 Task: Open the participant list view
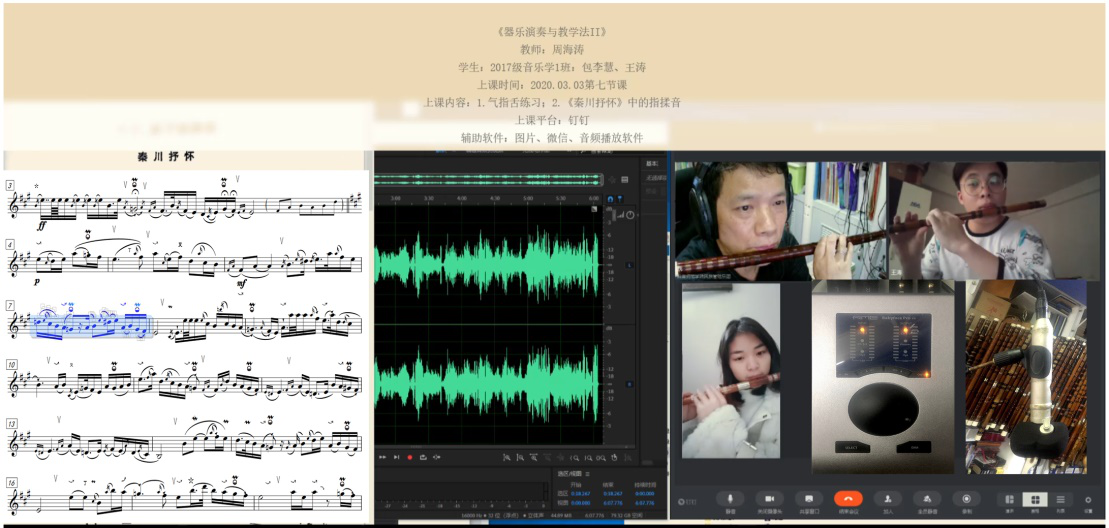pos(1061,499)
